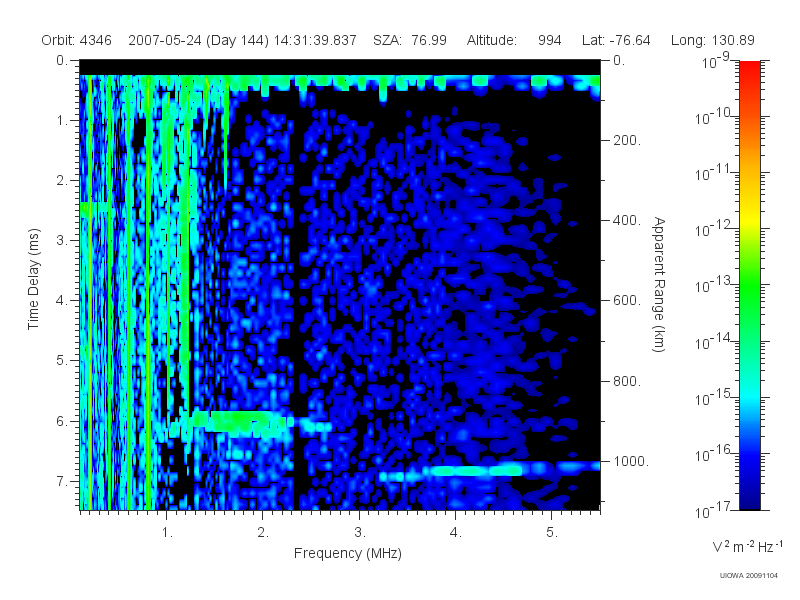This screenshot has height=600, width=800.
Task: Click the 4. frequency tick label
Action: pos(456,532)
